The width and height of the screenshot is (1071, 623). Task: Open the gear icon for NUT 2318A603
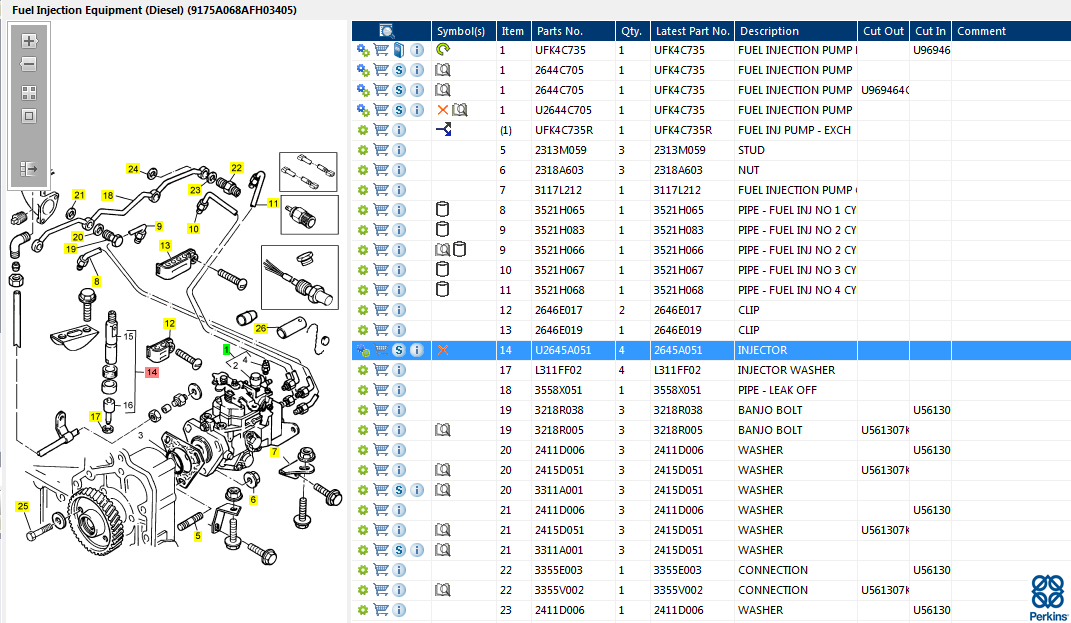[x=363, y=170]
